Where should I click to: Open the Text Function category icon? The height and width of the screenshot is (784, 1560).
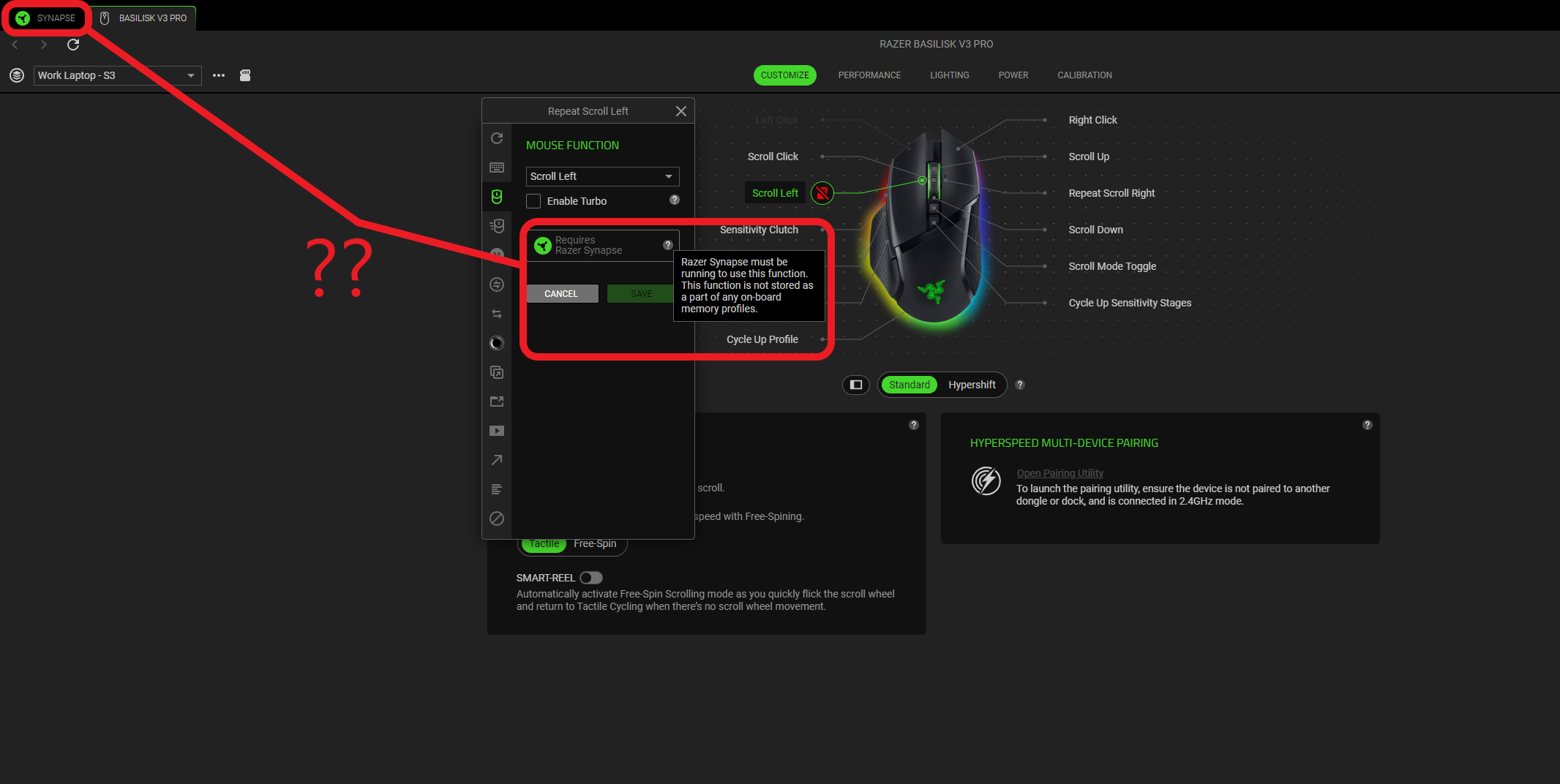coord(497,489)
